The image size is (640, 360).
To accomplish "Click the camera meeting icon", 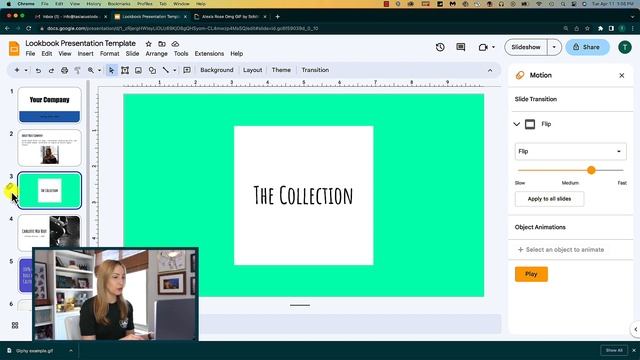I will 483,47.
